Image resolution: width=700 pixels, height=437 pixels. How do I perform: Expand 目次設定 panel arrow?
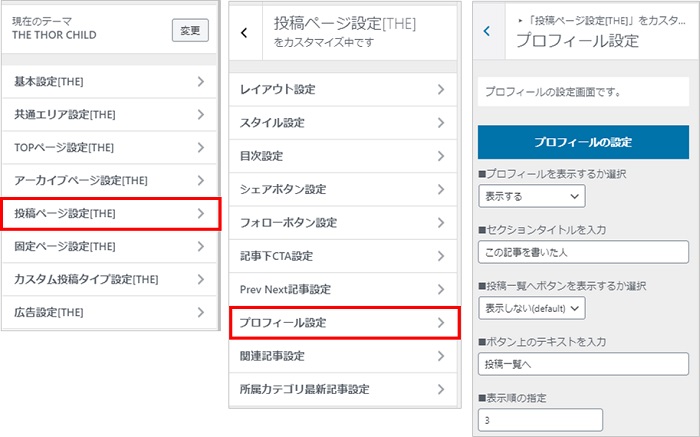coord(441,156)
